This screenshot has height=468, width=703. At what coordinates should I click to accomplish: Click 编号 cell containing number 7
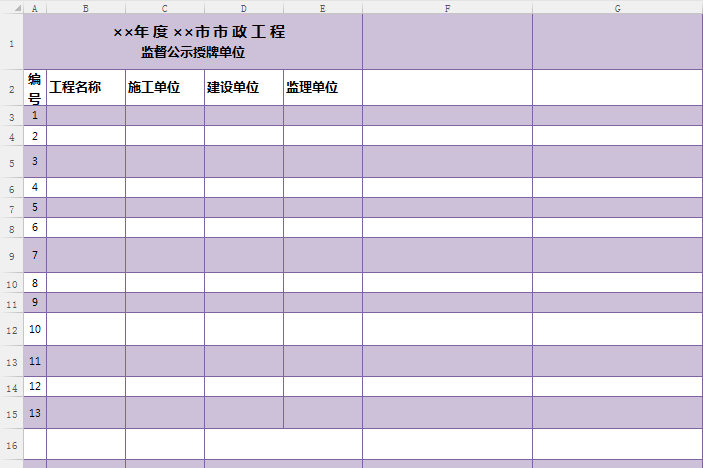click(34, 255)
